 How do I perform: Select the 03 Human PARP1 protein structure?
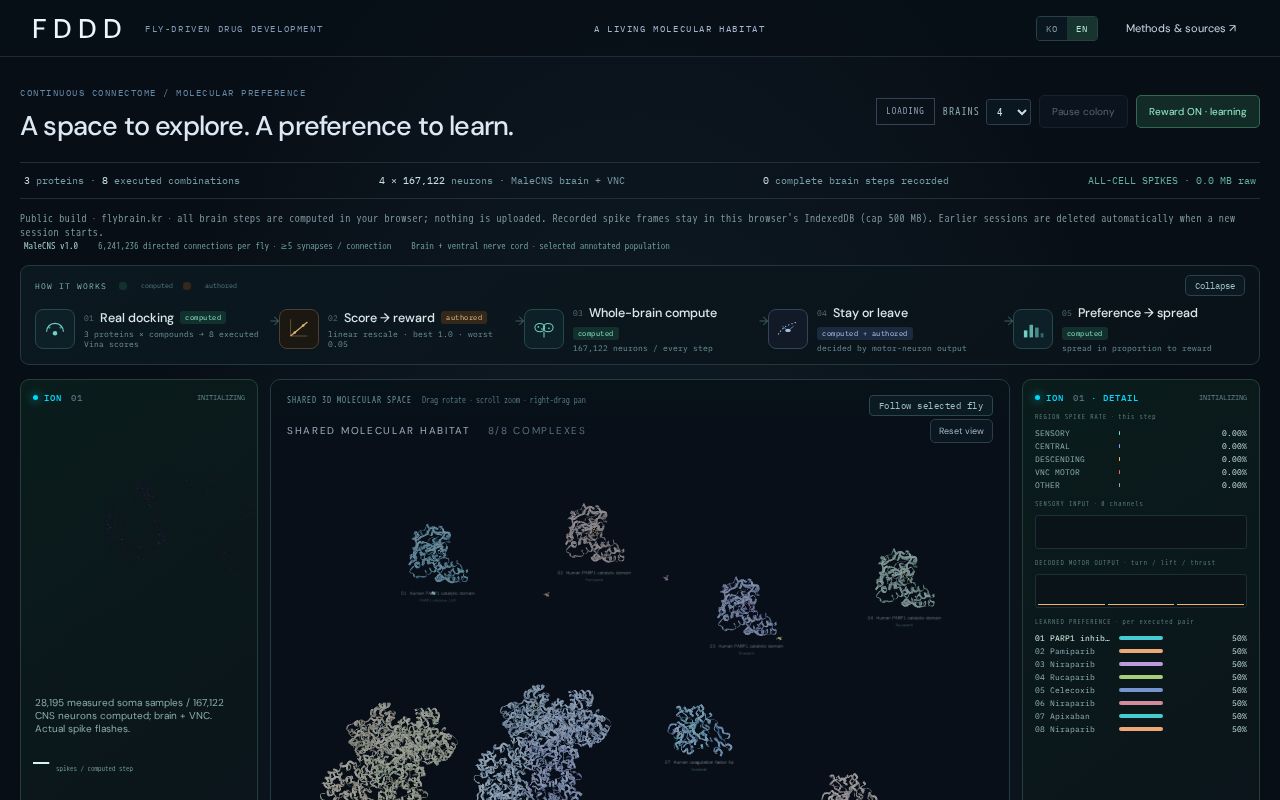747,607
